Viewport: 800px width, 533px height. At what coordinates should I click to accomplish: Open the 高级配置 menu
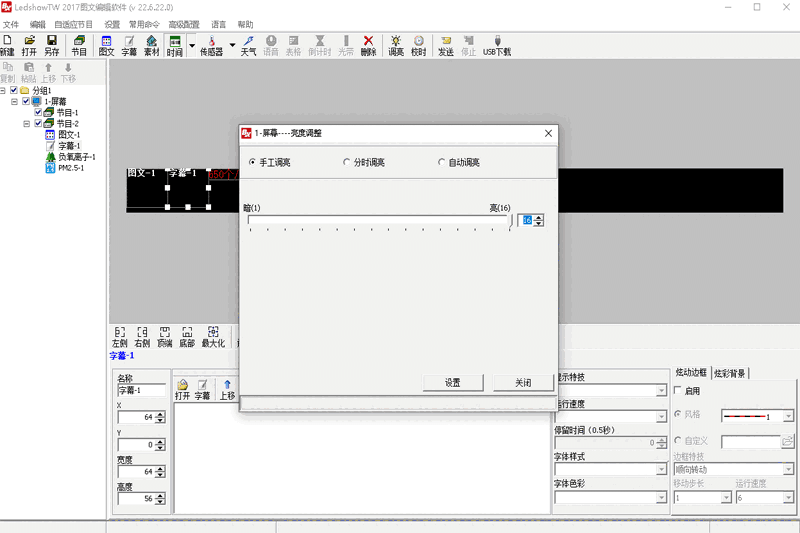(182, 24)
